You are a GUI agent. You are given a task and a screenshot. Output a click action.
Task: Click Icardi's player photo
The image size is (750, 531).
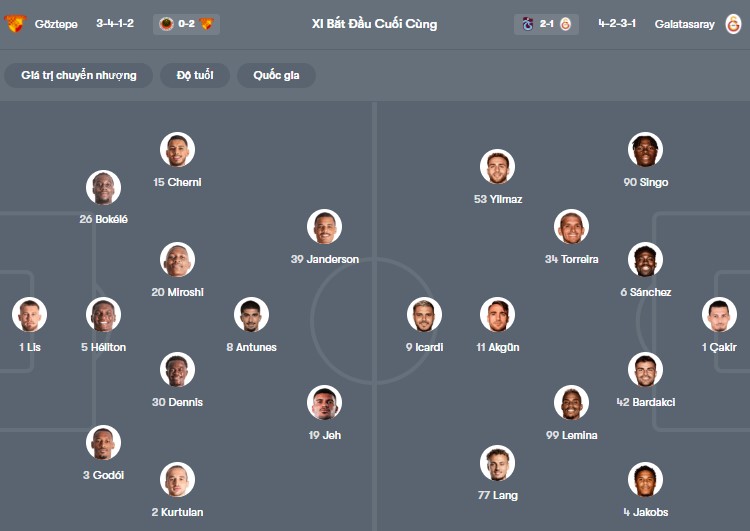(x=424, y=315)
